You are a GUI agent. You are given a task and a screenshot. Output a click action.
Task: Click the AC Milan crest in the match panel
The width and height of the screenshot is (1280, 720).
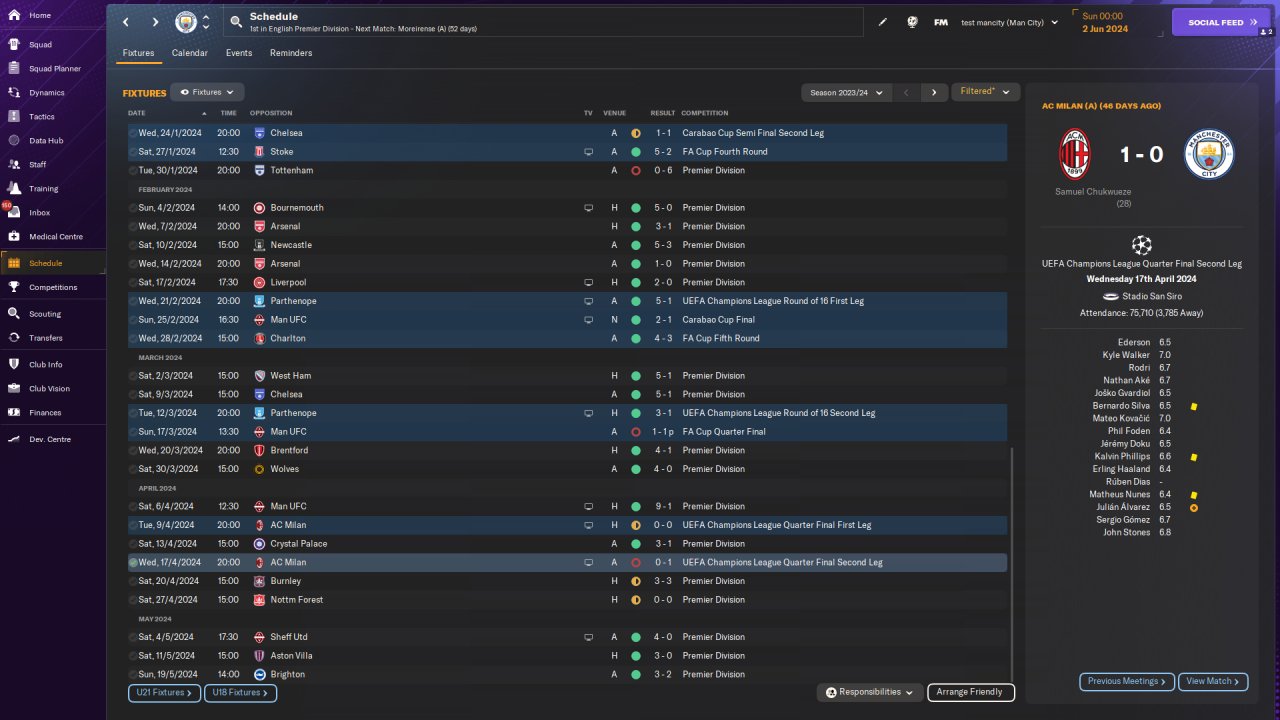1075,154
